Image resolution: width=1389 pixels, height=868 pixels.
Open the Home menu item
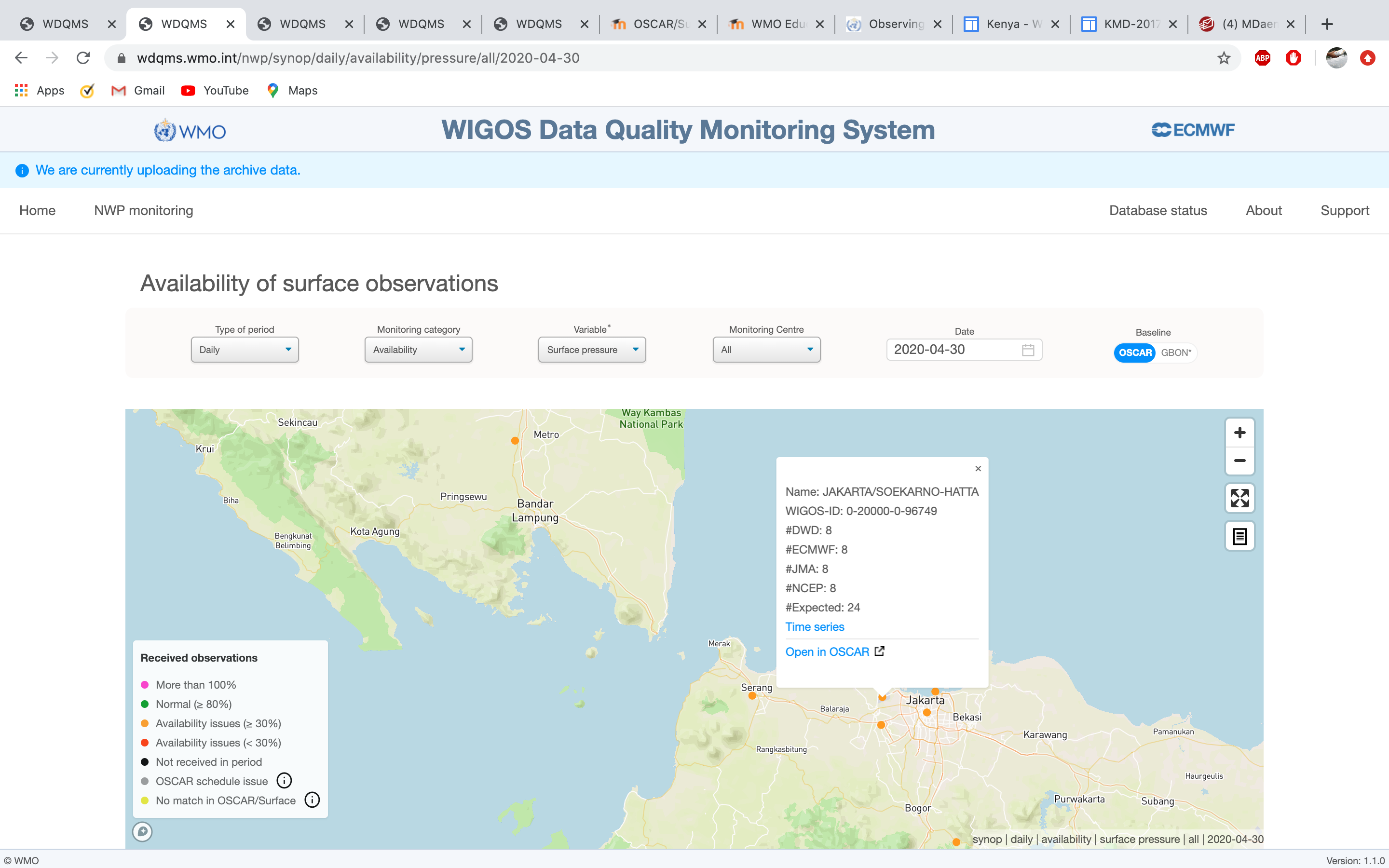pos(37,211)
